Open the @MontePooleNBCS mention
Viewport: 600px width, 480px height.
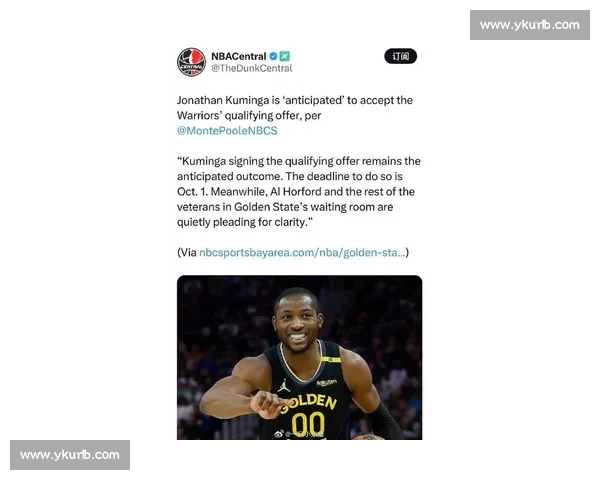click(x=227, y=131)
